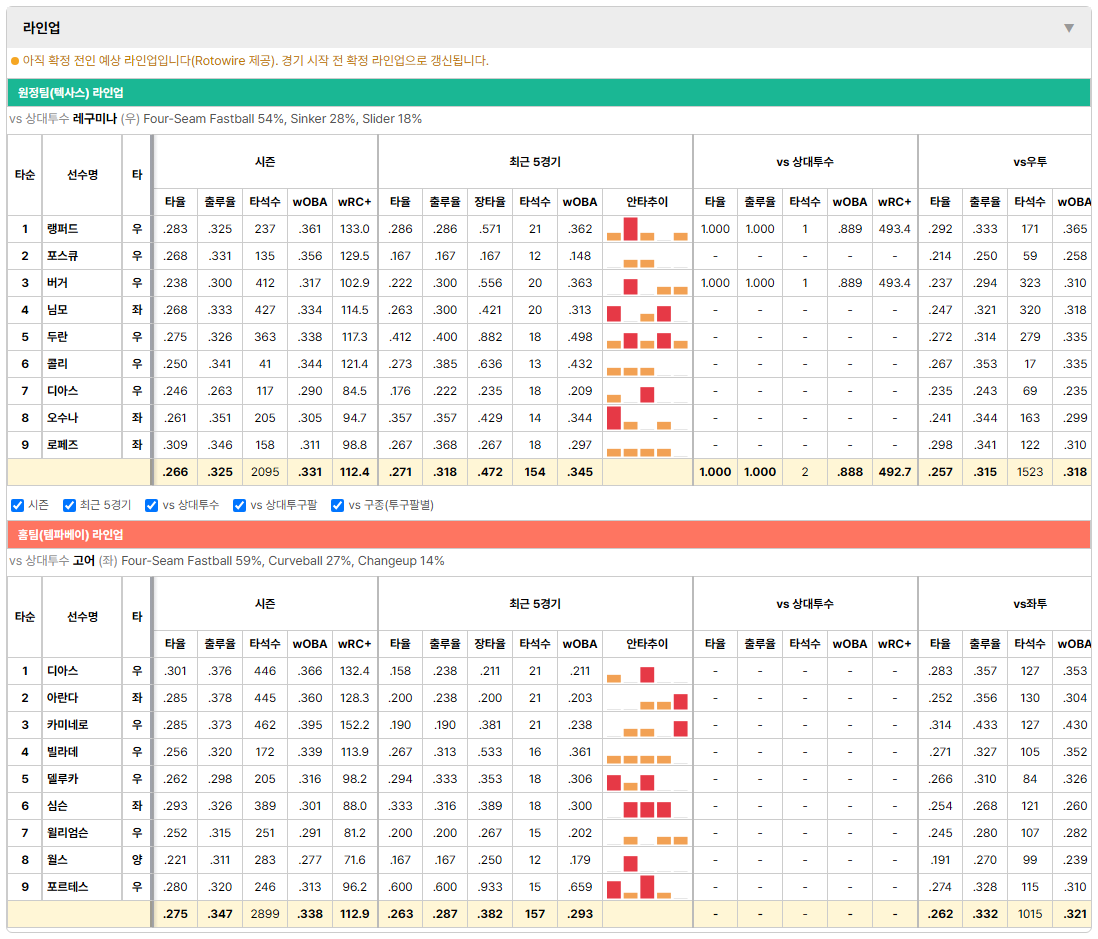Select opposing pitcher 고어 name
The width and height of the screenshot is (1098, 939).
tap(84, 561)
